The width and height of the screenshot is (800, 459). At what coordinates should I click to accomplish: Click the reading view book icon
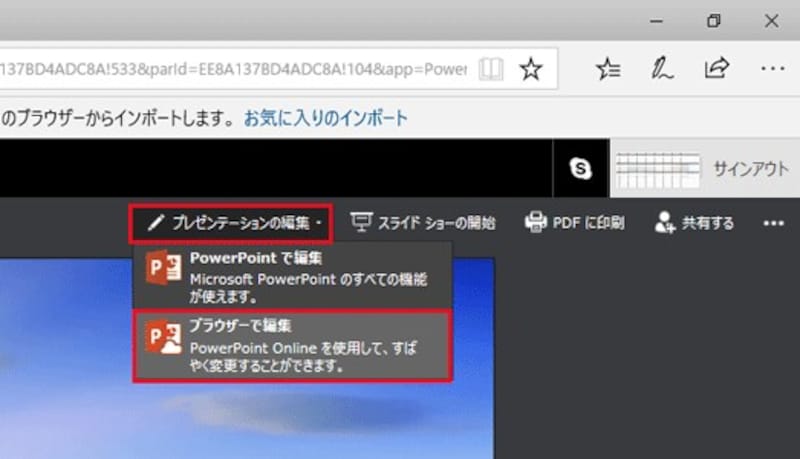(x=490, y=69)
